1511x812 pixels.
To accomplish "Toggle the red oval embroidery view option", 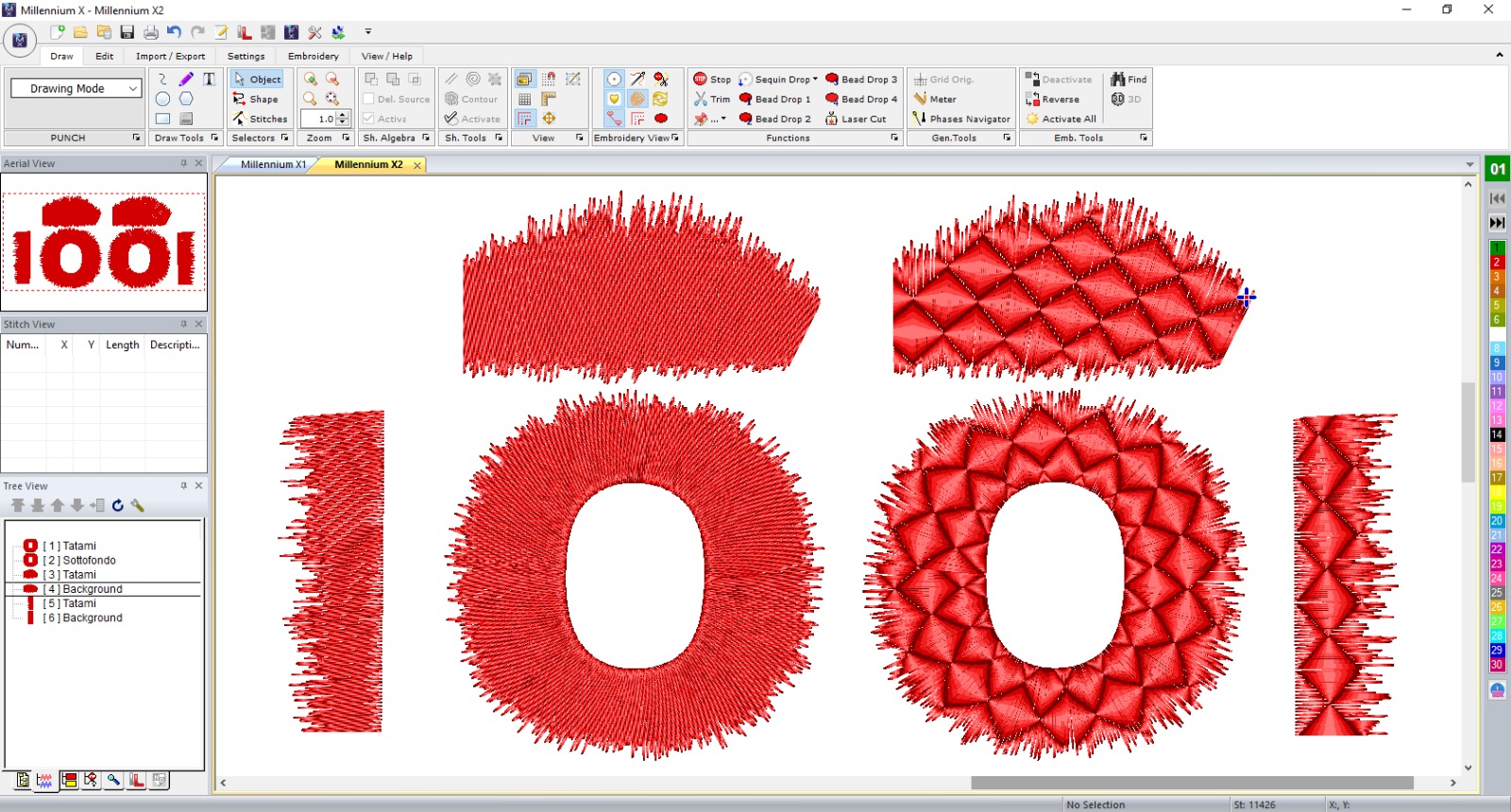I will click(x=661, y=119).
